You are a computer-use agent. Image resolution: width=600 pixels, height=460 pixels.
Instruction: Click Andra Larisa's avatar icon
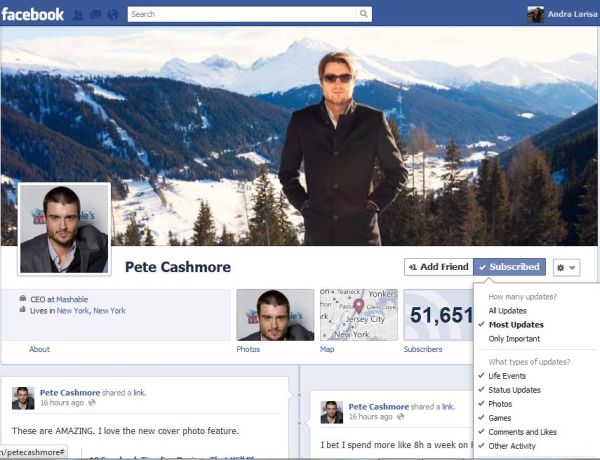click(536, 14)
